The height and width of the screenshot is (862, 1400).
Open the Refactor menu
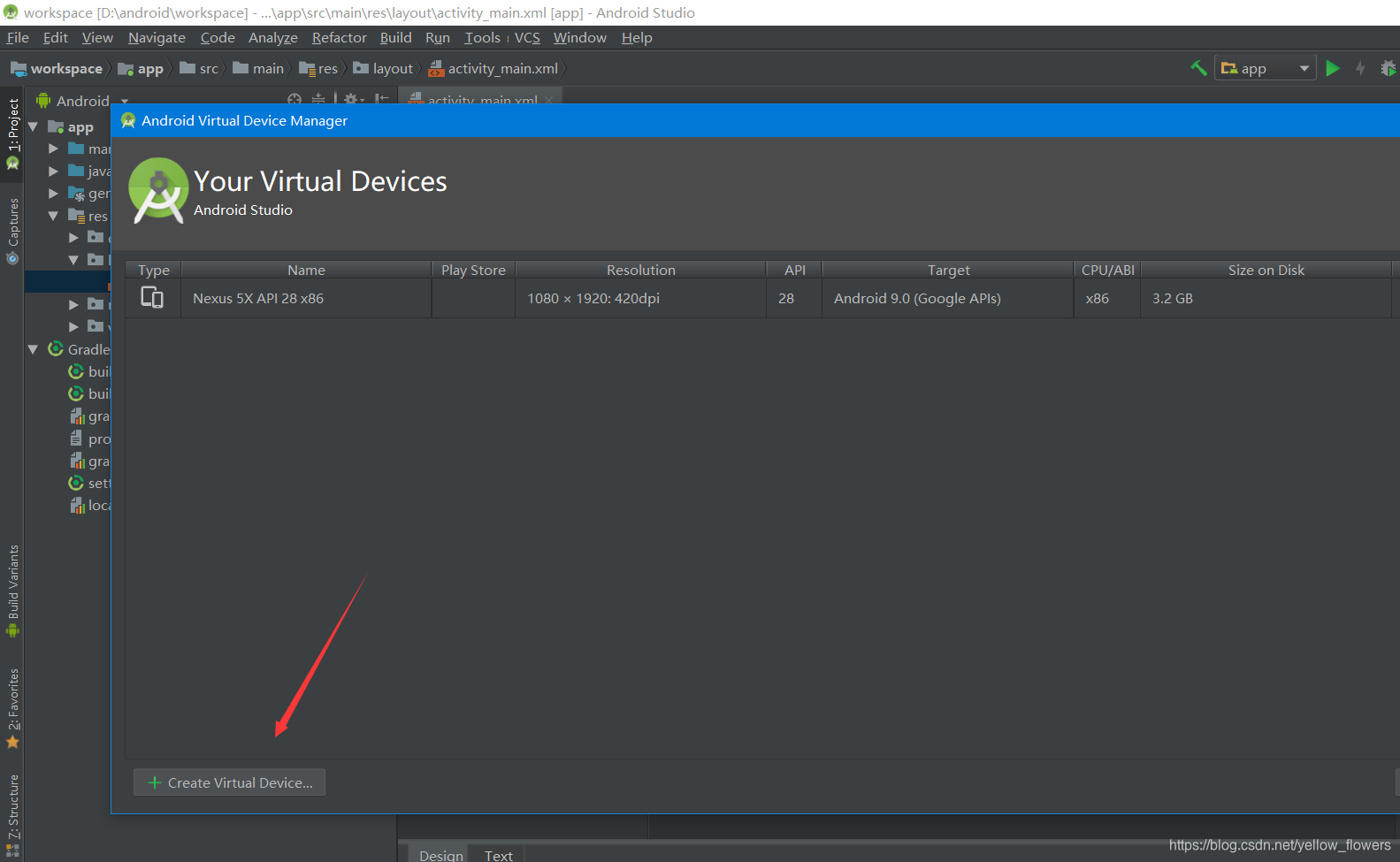340,37
